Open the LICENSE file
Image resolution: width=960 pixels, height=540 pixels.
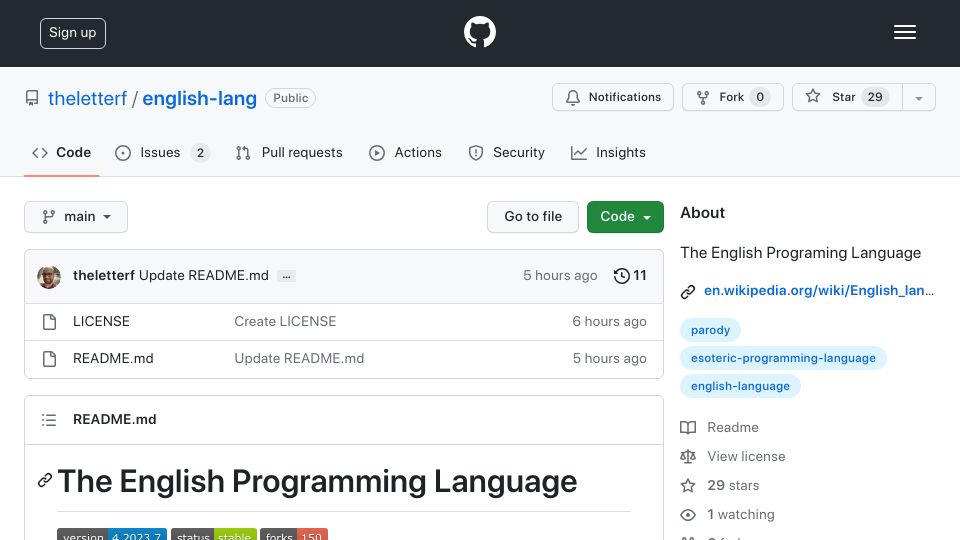pyautogui.click(x=101, y=321)
